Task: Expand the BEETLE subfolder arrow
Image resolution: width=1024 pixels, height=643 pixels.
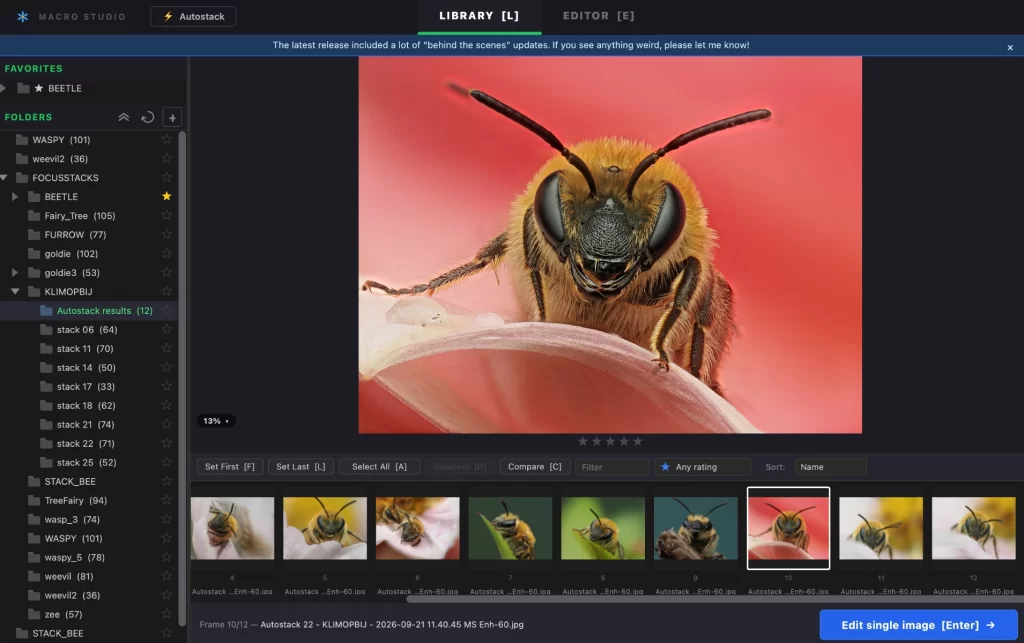Action: click(x=15, y=196)
